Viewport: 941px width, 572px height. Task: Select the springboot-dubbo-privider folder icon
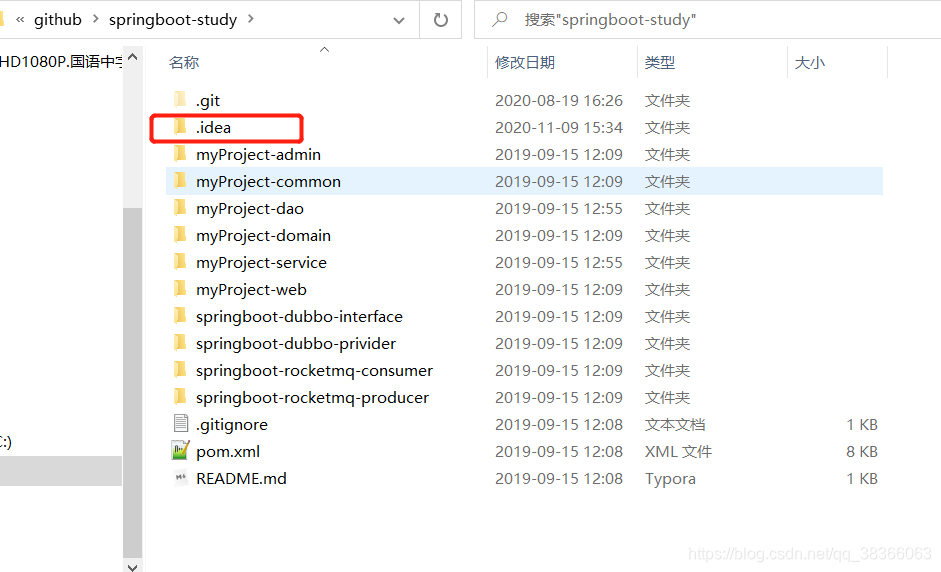180,343
